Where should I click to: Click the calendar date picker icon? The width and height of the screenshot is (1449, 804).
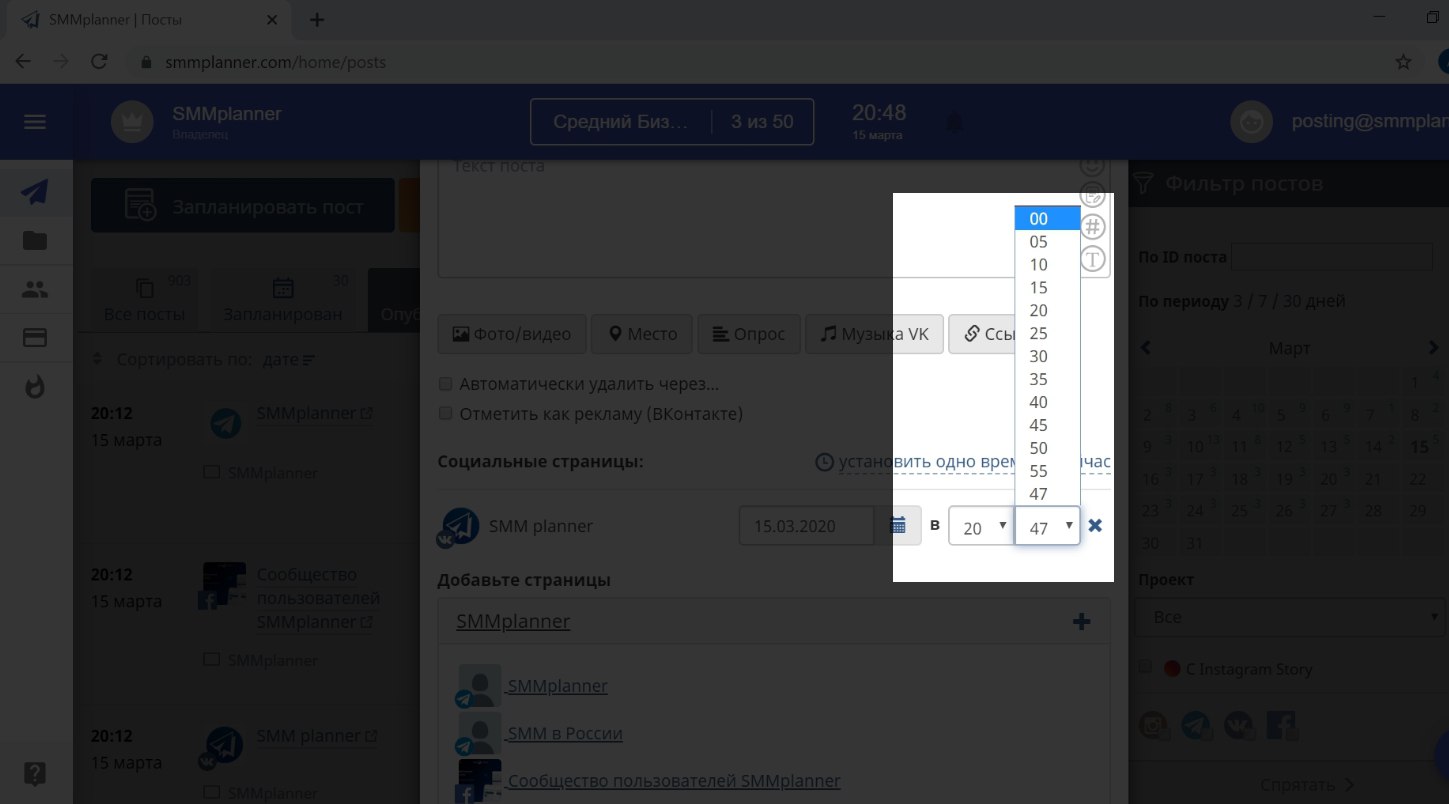[x=898, y=526]
